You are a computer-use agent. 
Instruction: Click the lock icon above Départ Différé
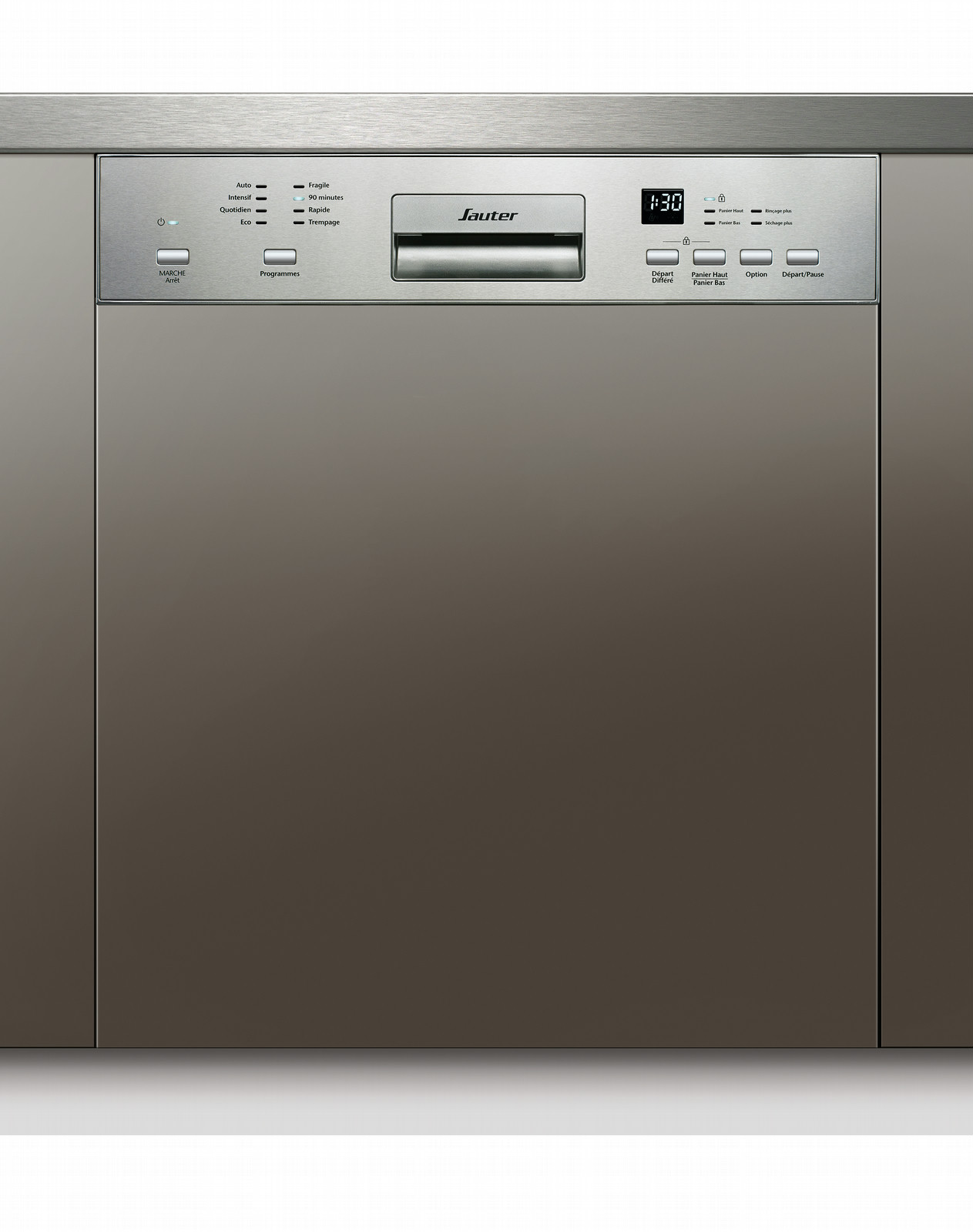(685, 241)
